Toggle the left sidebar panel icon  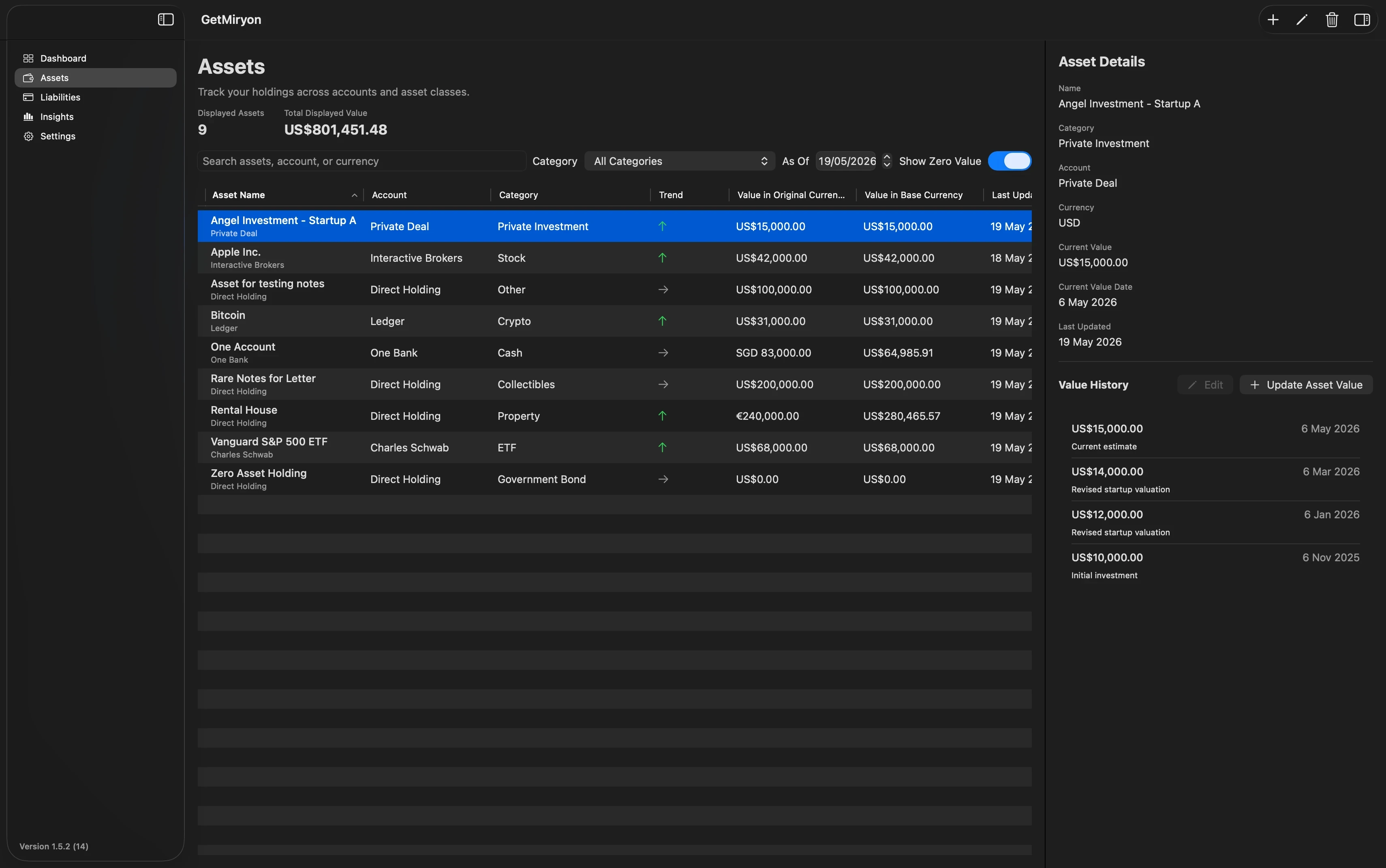point(165,19)
